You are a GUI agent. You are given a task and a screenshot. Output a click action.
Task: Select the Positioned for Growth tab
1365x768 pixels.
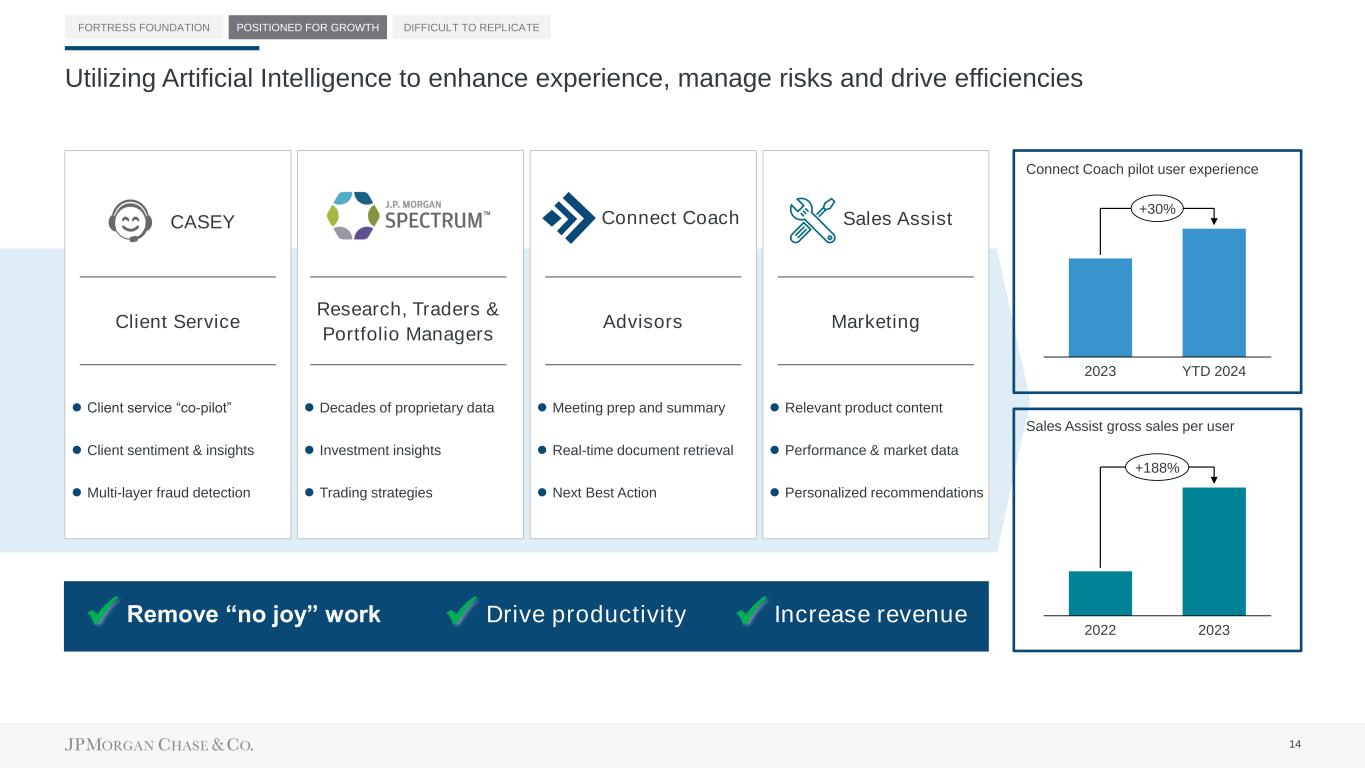(308, 28)
